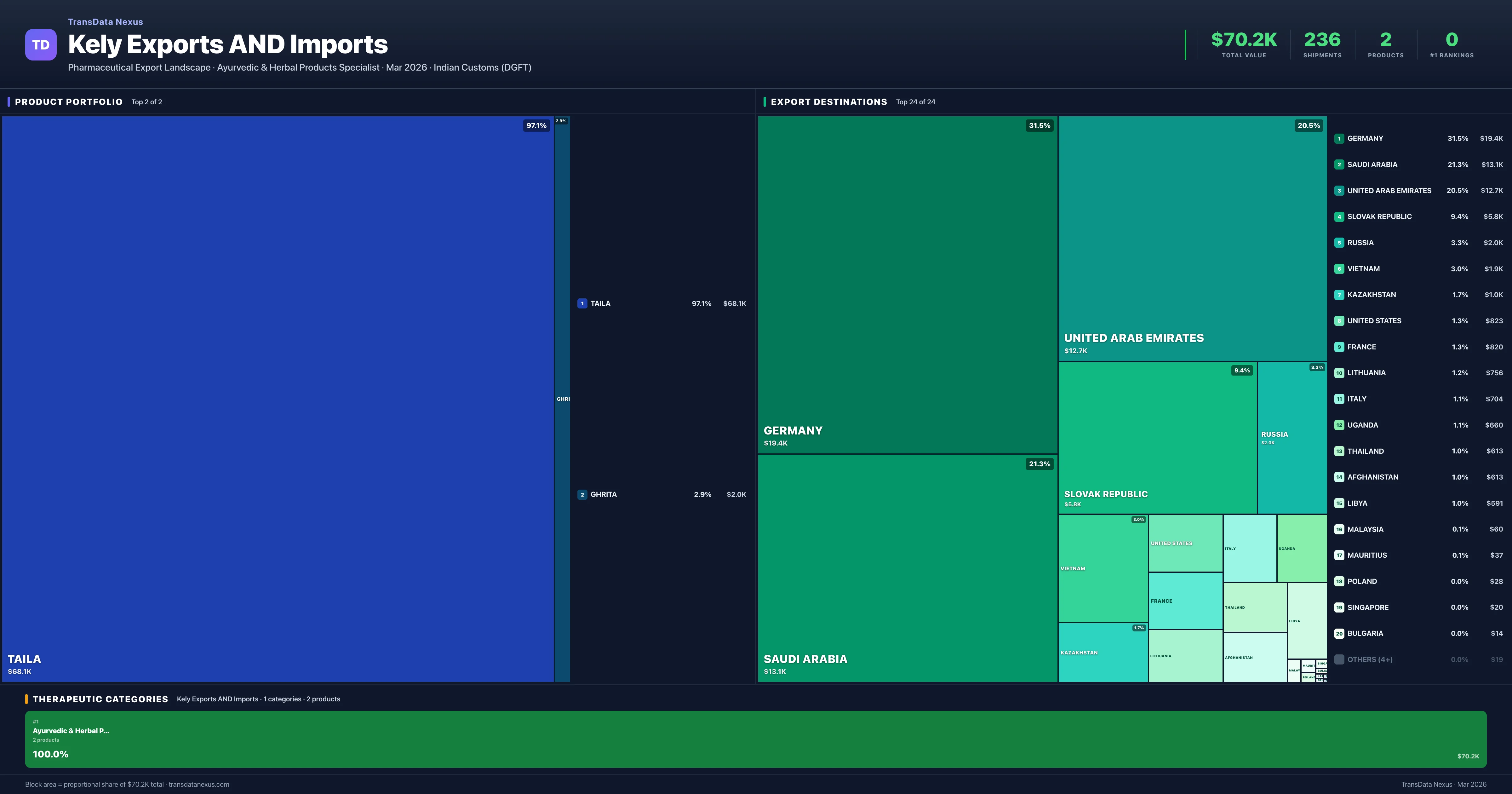Open the THERAPEUTIC CATEGORIES section
This screenshot has width=1512, height=794.
tap(101, 699)
